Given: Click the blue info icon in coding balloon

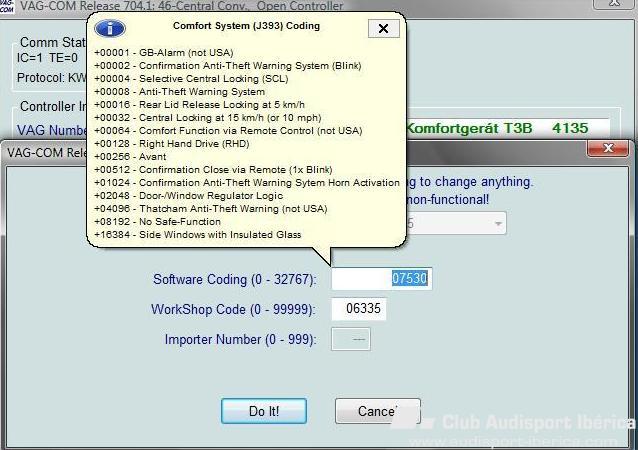Looking at the screenshot, I should tap(110, 28).
